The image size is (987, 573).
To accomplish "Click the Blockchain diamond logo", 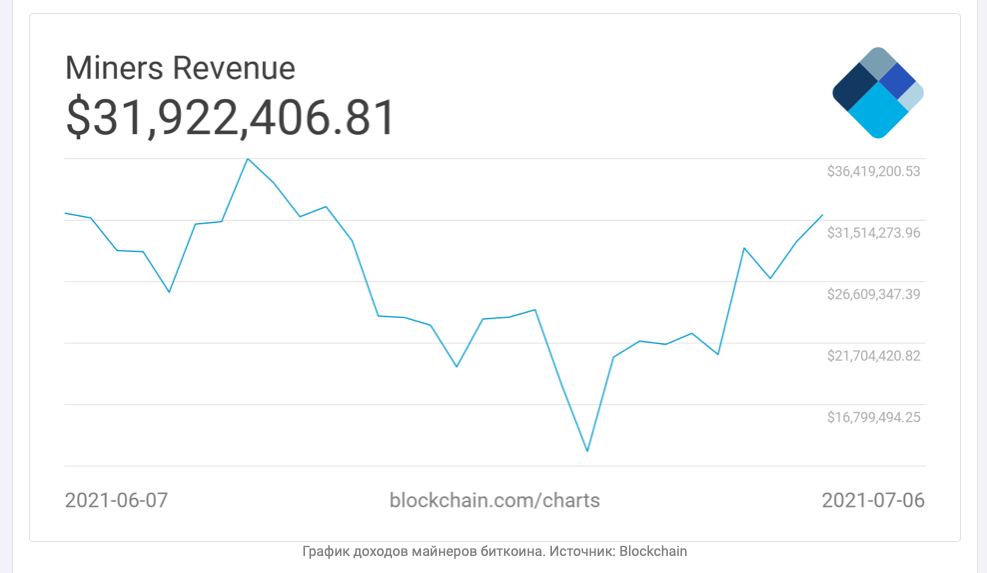I will click(877, 93).
